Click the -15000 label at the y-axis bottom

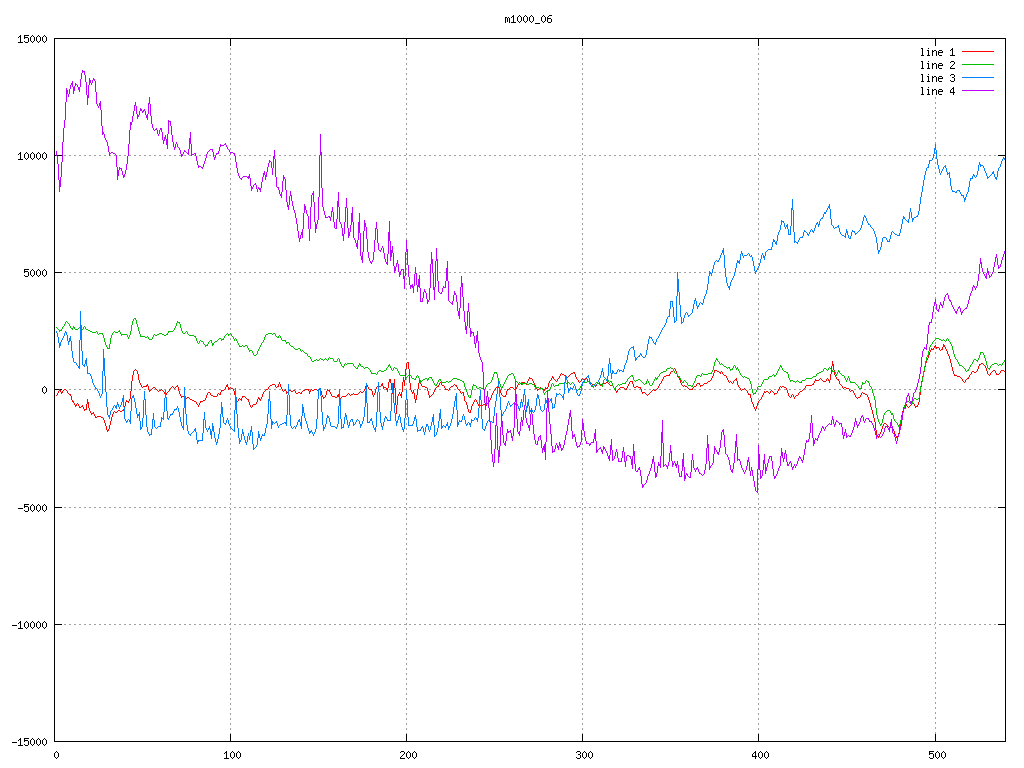[29, 741]
